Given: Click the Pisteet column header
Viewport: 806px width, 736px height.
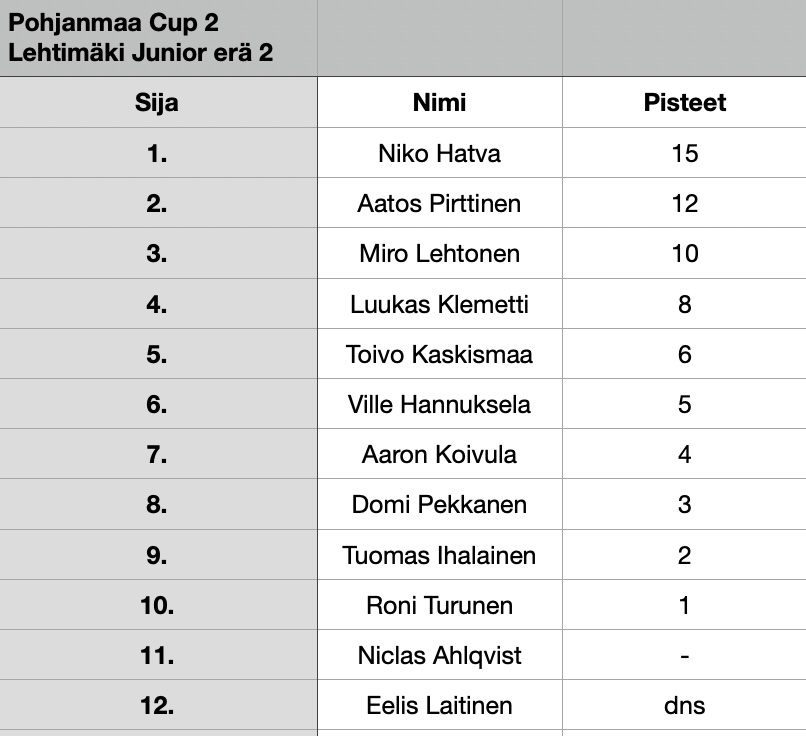Looking at the screenshot, I should pyautogui.click(x=684, y=102).
